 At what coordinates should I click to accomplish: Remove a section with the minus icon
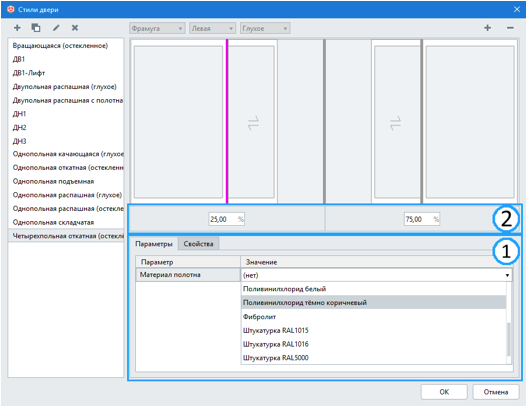tap(510, 28)
